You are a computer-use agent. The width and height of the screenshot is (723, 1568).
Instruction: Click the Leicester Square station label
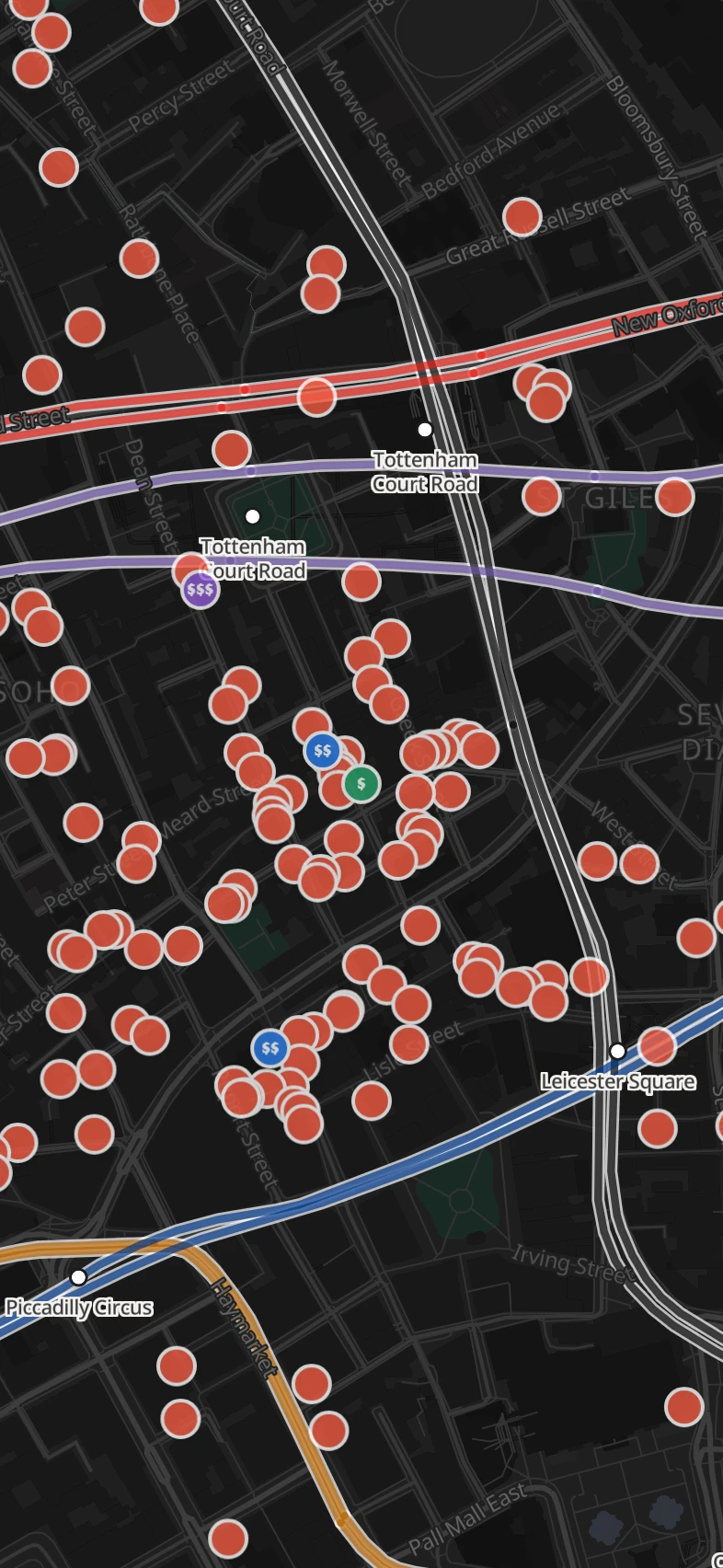[617, 1081]
